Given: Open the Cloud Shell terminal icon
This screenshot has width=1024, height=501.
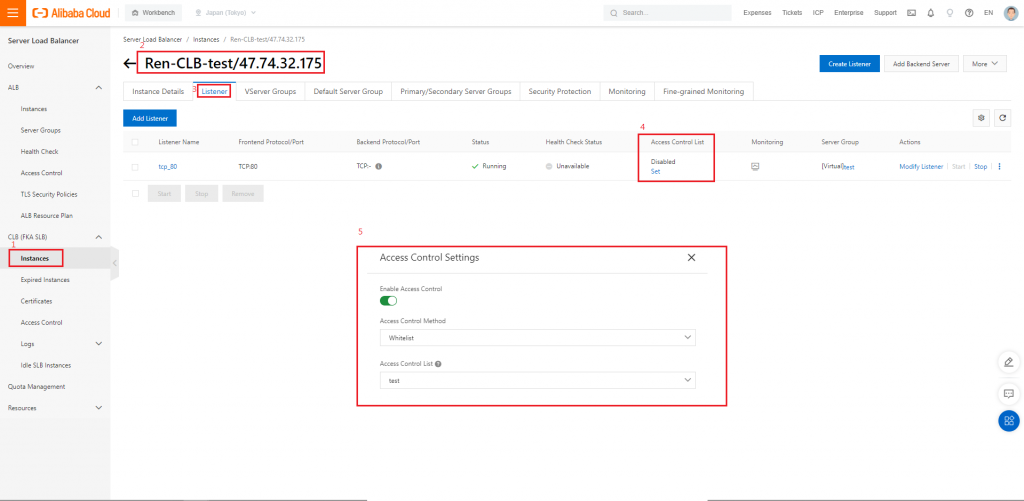Looking at the screenshot, I should (x=912, y=12).
